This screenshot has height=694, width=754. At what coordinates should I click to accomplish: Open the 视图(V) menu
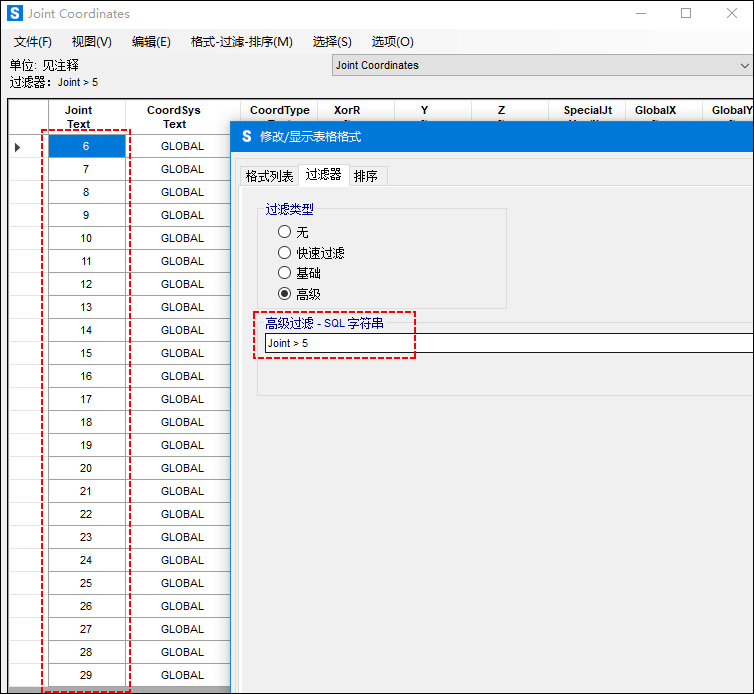pyautogui.click(x=91, y=42)
